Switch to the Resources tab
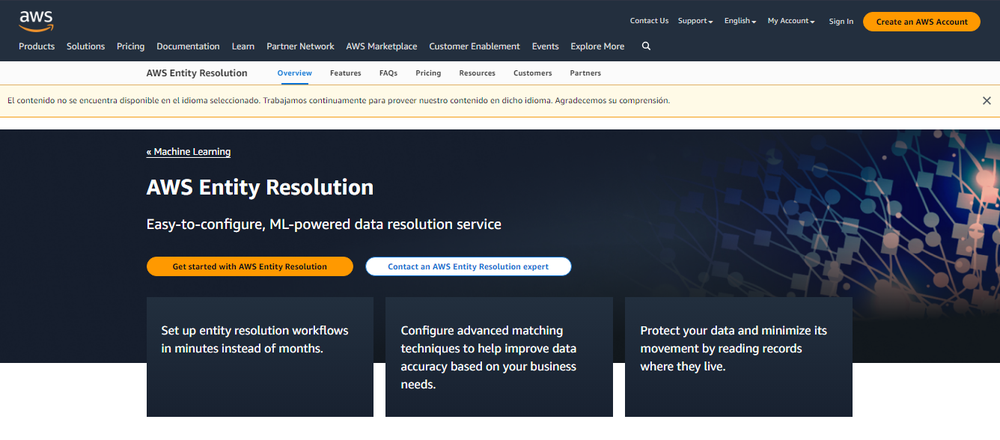The width and height of the screenshot is (1000, 440). tap(477, 73)
